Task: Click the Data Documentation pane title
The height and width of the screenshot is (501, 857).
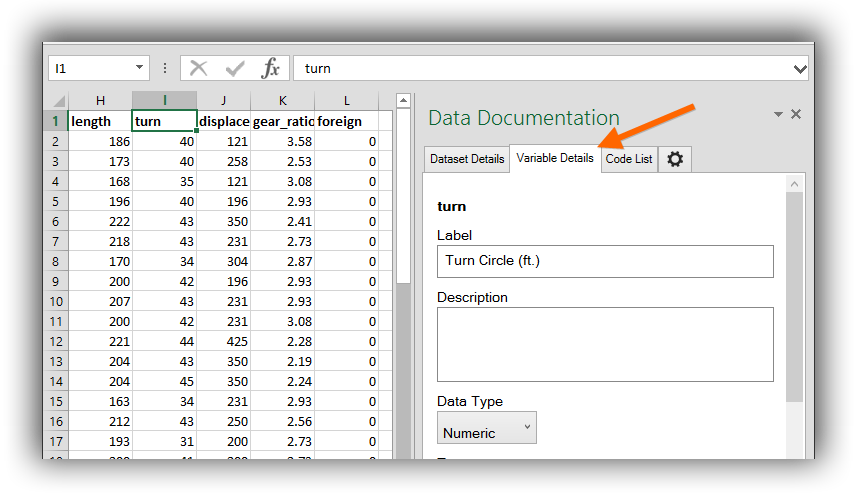Action: pos(524,117)
